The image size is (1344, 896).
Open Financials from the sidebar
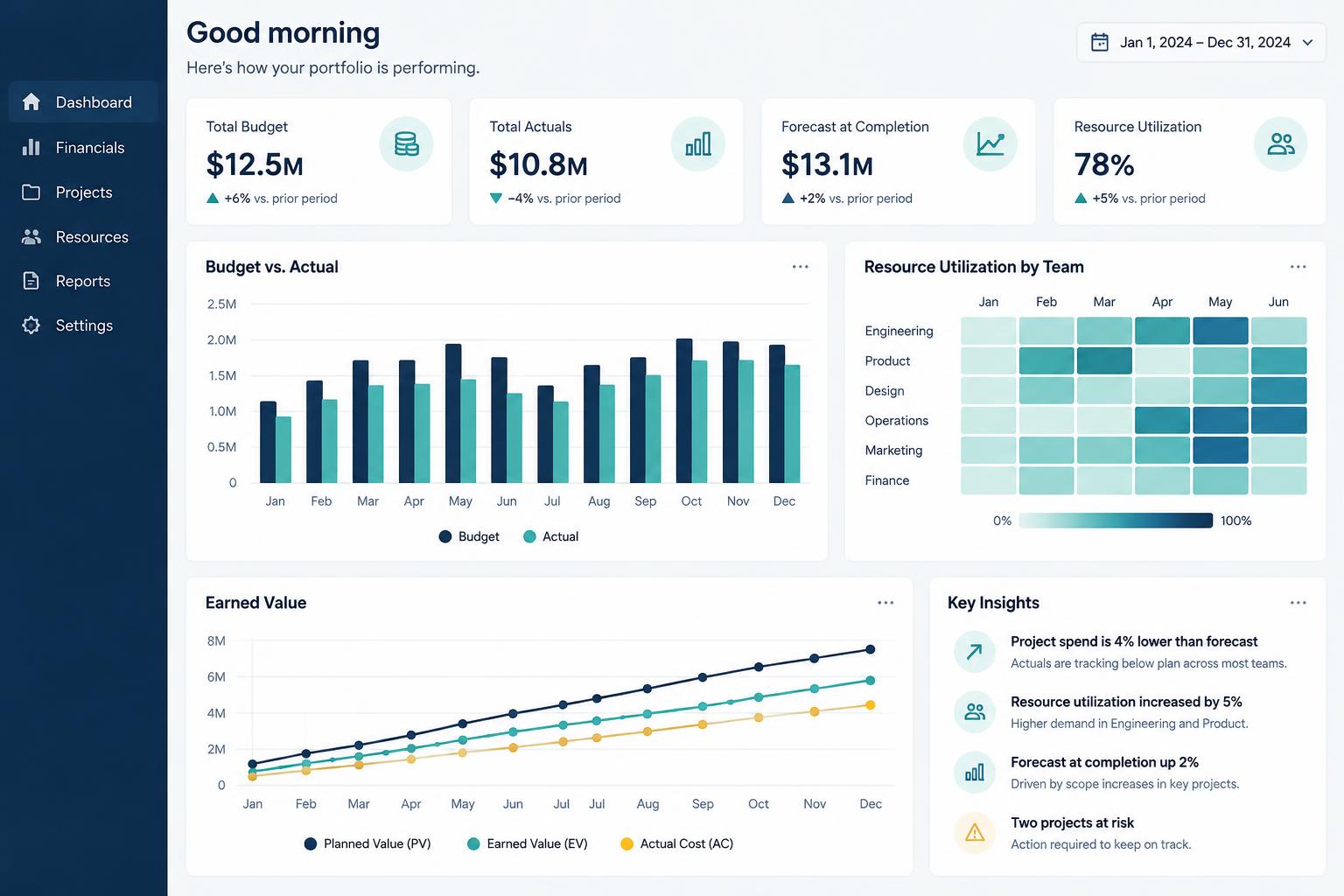pos(83,147)
